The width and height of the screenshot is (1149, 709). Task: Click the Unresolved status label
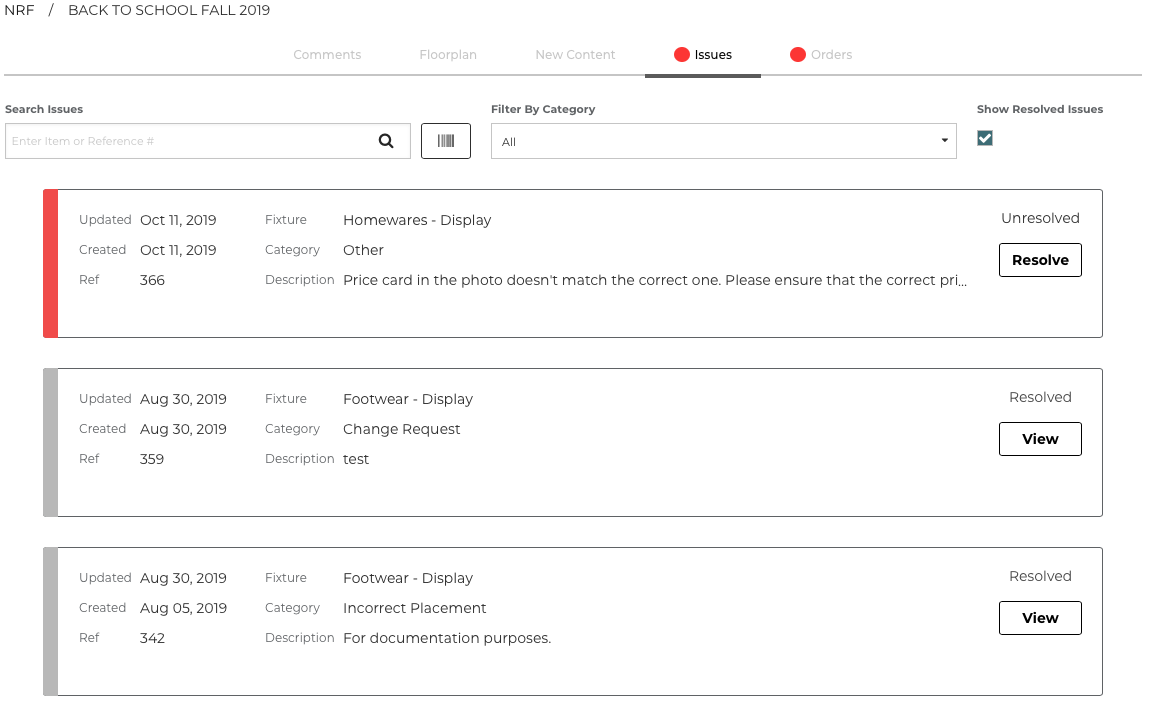point(1040,218)
